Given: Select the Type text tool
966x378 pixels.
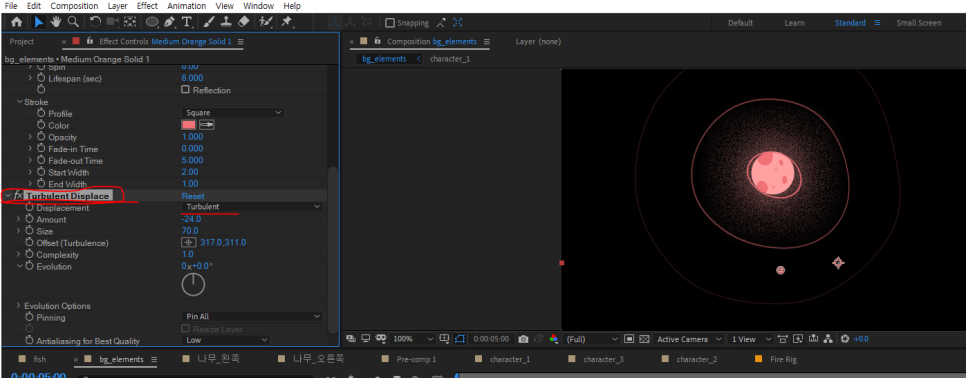Looking at the screenshot, I should [x=187, y=22].
